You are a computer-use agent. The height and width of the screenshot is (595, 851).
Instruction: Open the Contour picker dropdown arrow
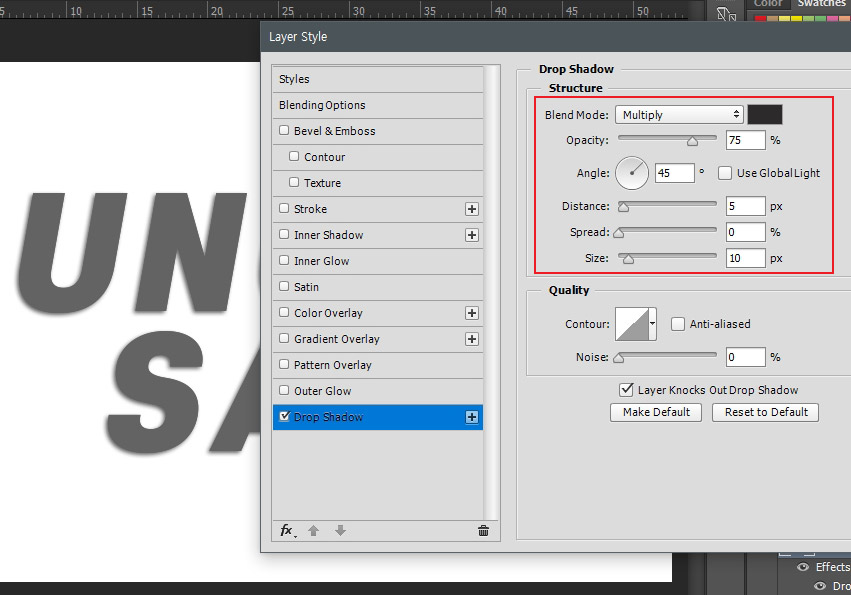pyautogui.click(x=653, y=324)
